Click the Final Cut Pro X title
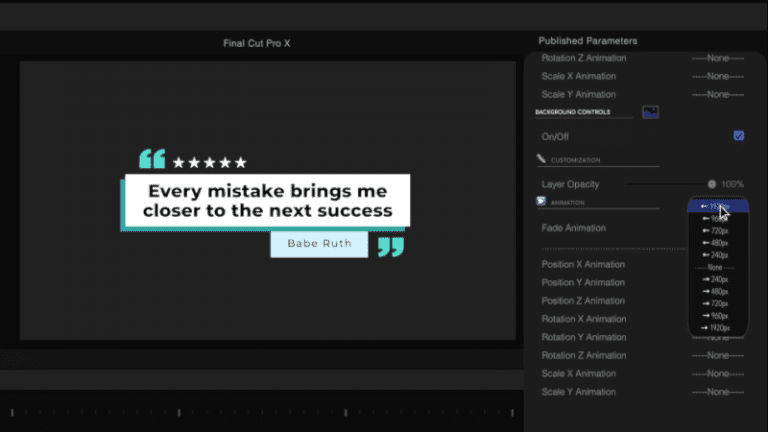This screenshot has width=768, height=432. (x=257, y=44)
